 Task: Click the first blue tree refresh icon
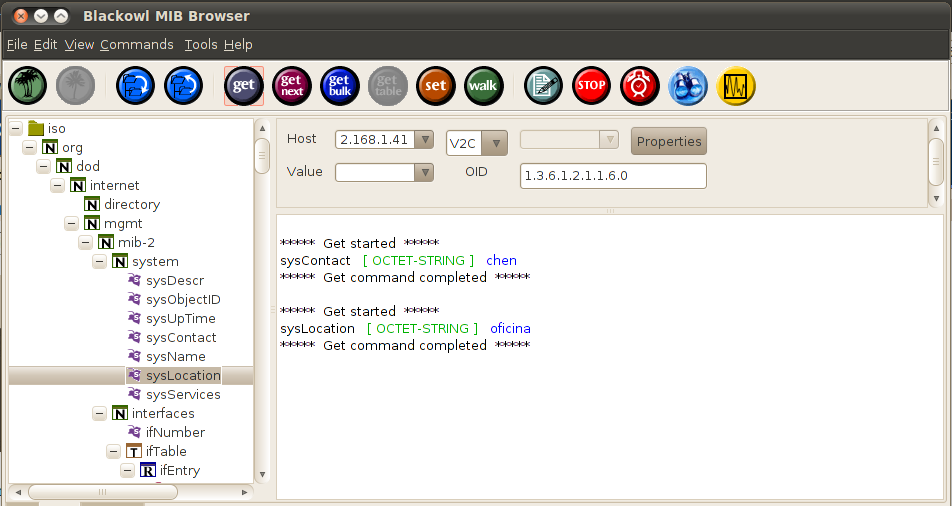(x=135, y=86)
